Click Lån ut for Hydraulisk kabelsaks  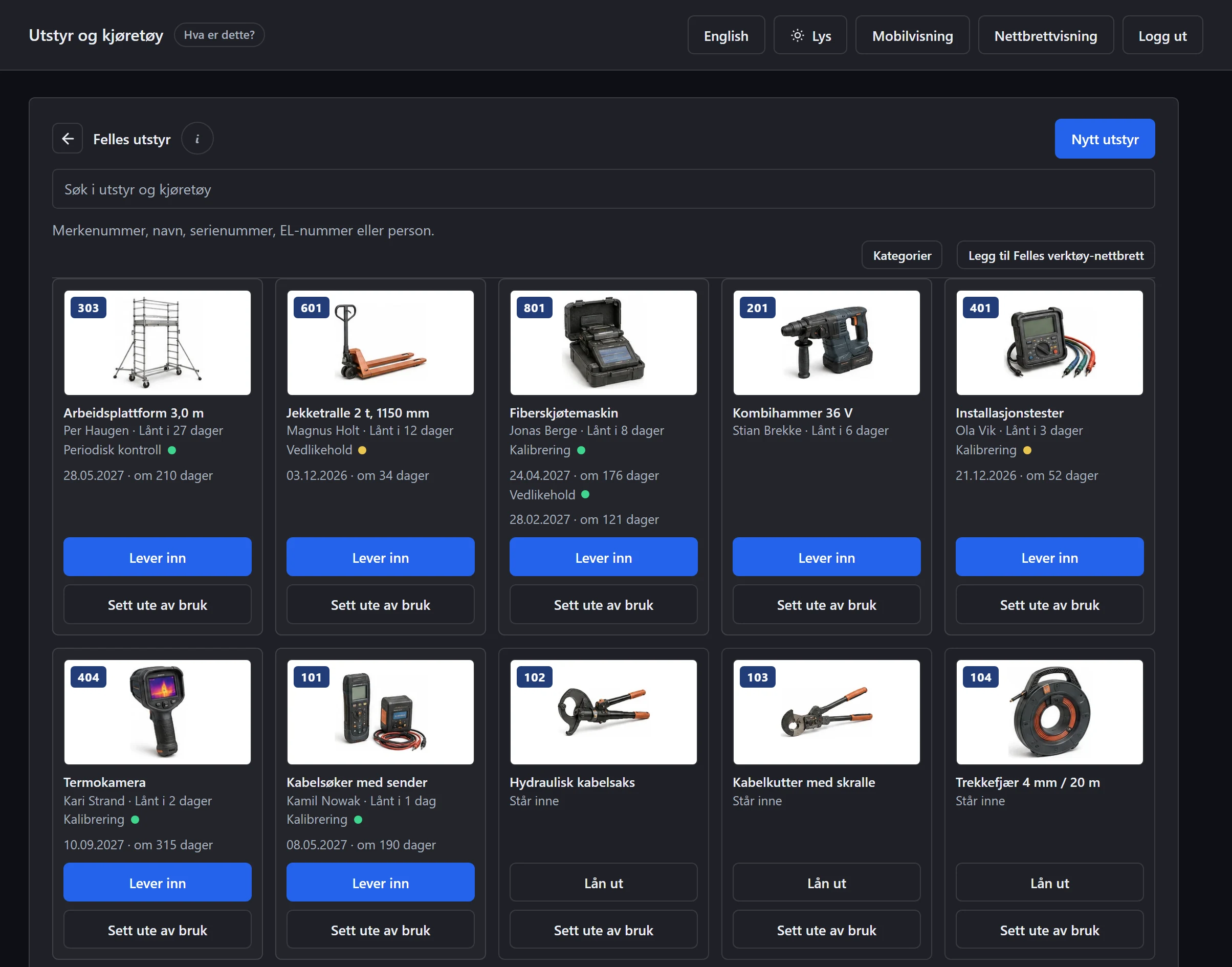coord(604,883)
